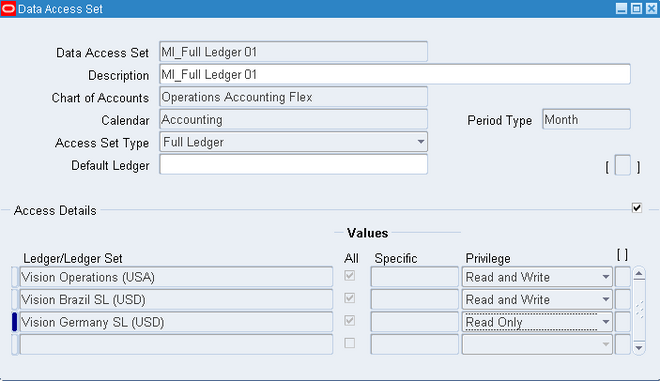Open Privilege dropdown for Vision Operations (USA)
The width and height of the screenshot is (660, 381).
point(606,277)
